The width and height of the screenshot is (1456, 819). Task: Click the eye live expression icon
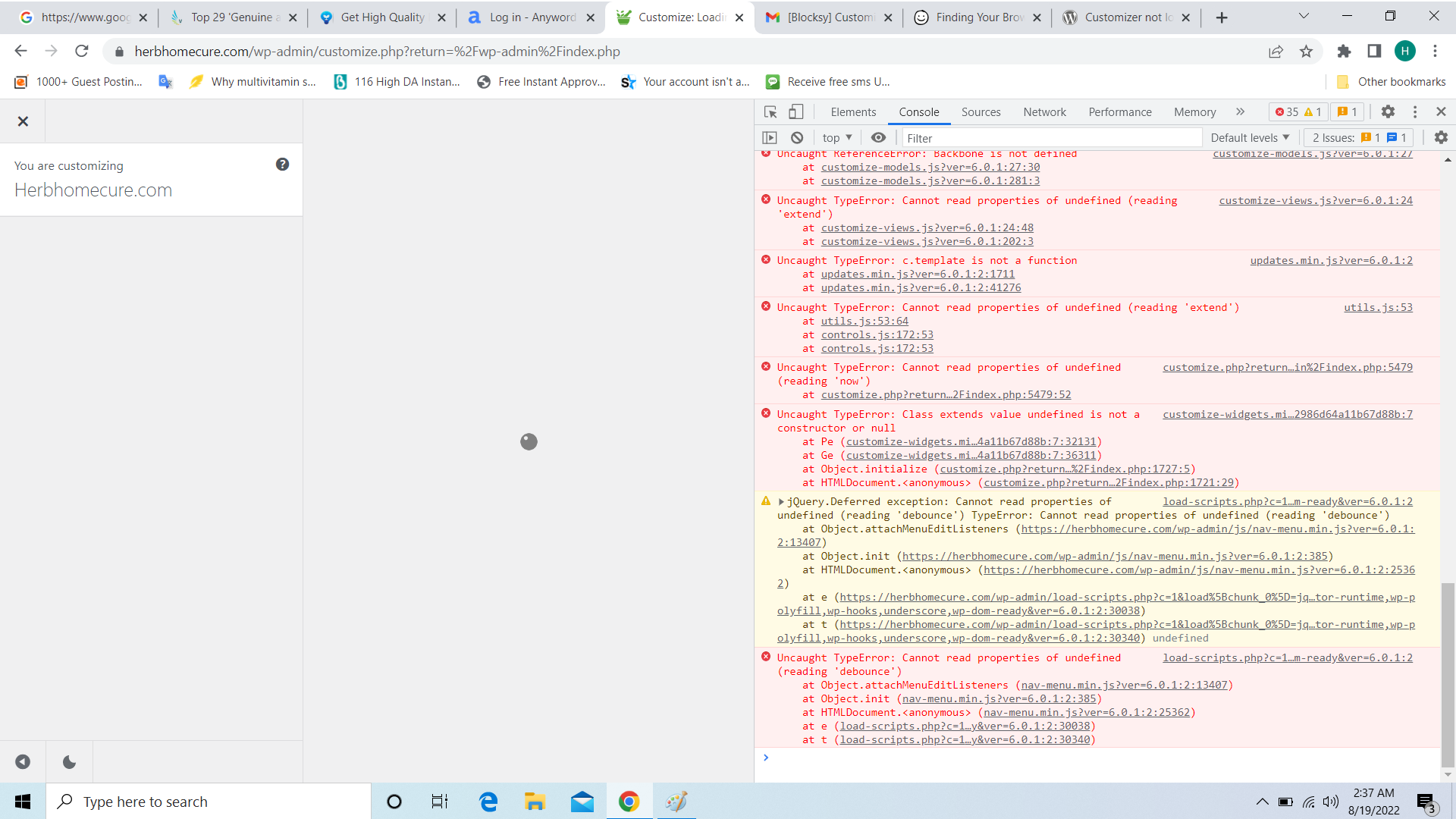coord(878,138)
